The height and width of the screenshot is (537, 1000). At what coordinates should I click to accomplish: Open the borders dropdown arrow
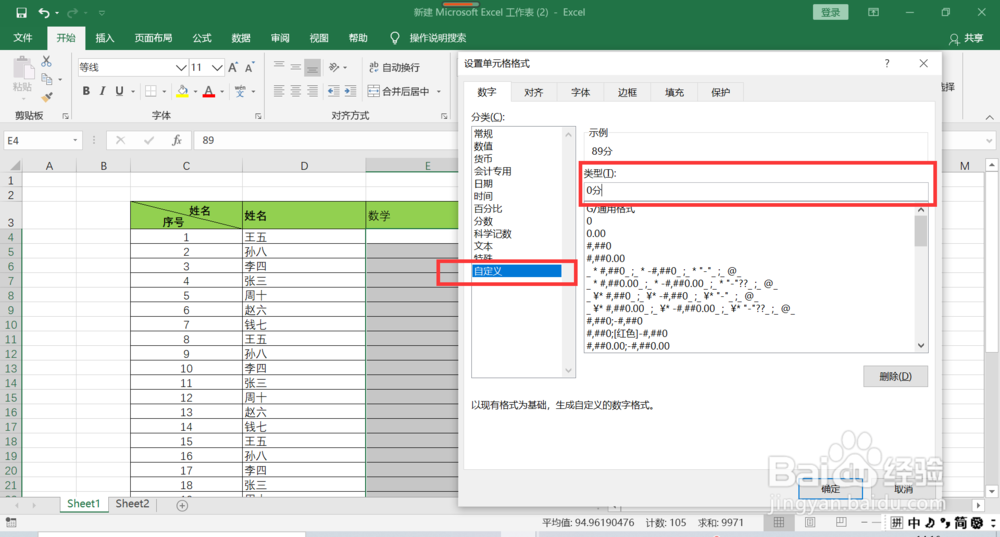[164, 91]
